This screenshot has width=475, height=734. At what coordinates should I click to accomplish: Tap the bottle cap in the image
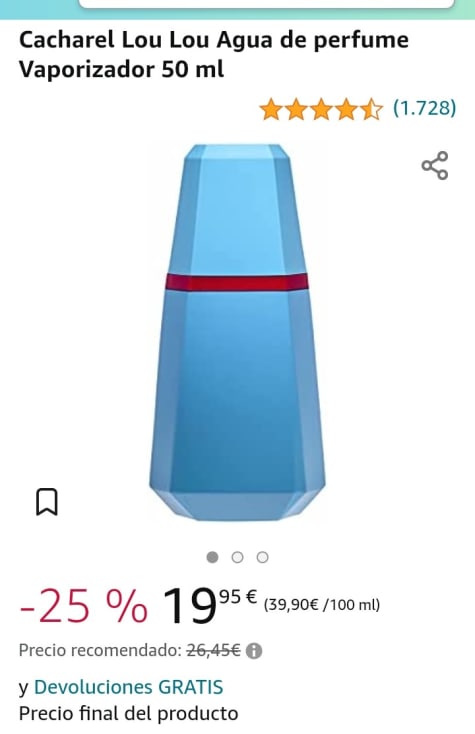click(x=237, y=209)
